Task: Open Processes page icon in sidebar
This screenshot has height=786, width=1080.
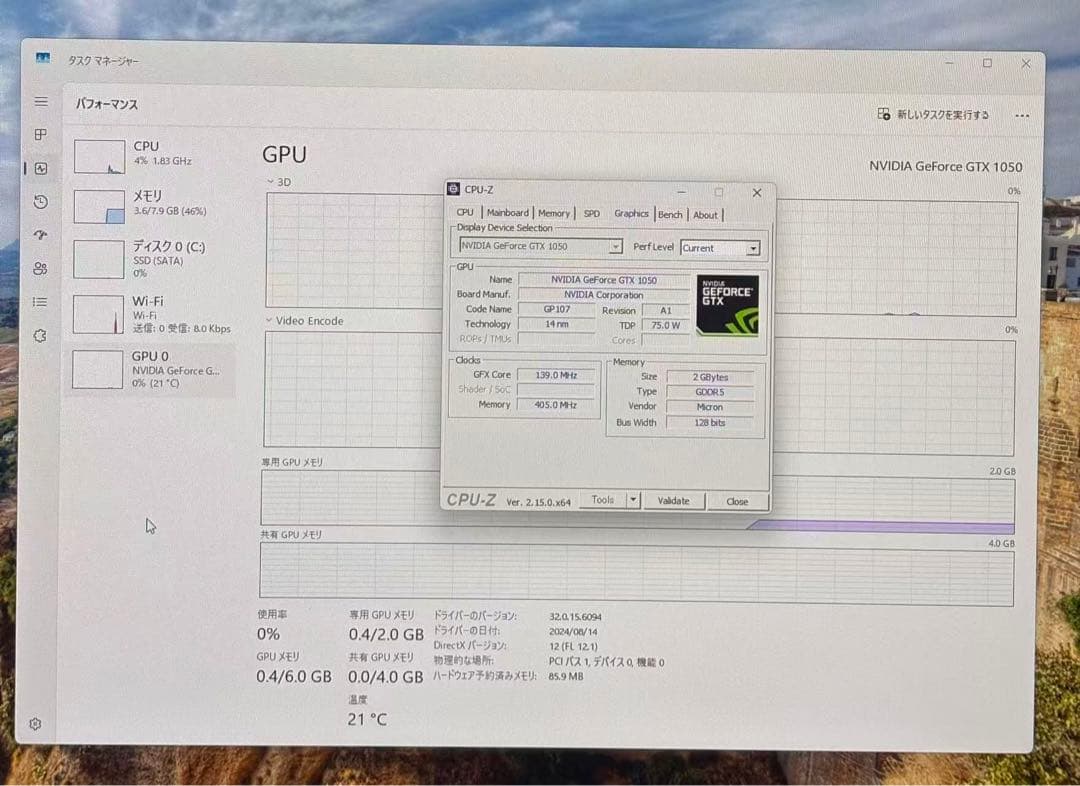Action: click(41, 134)
